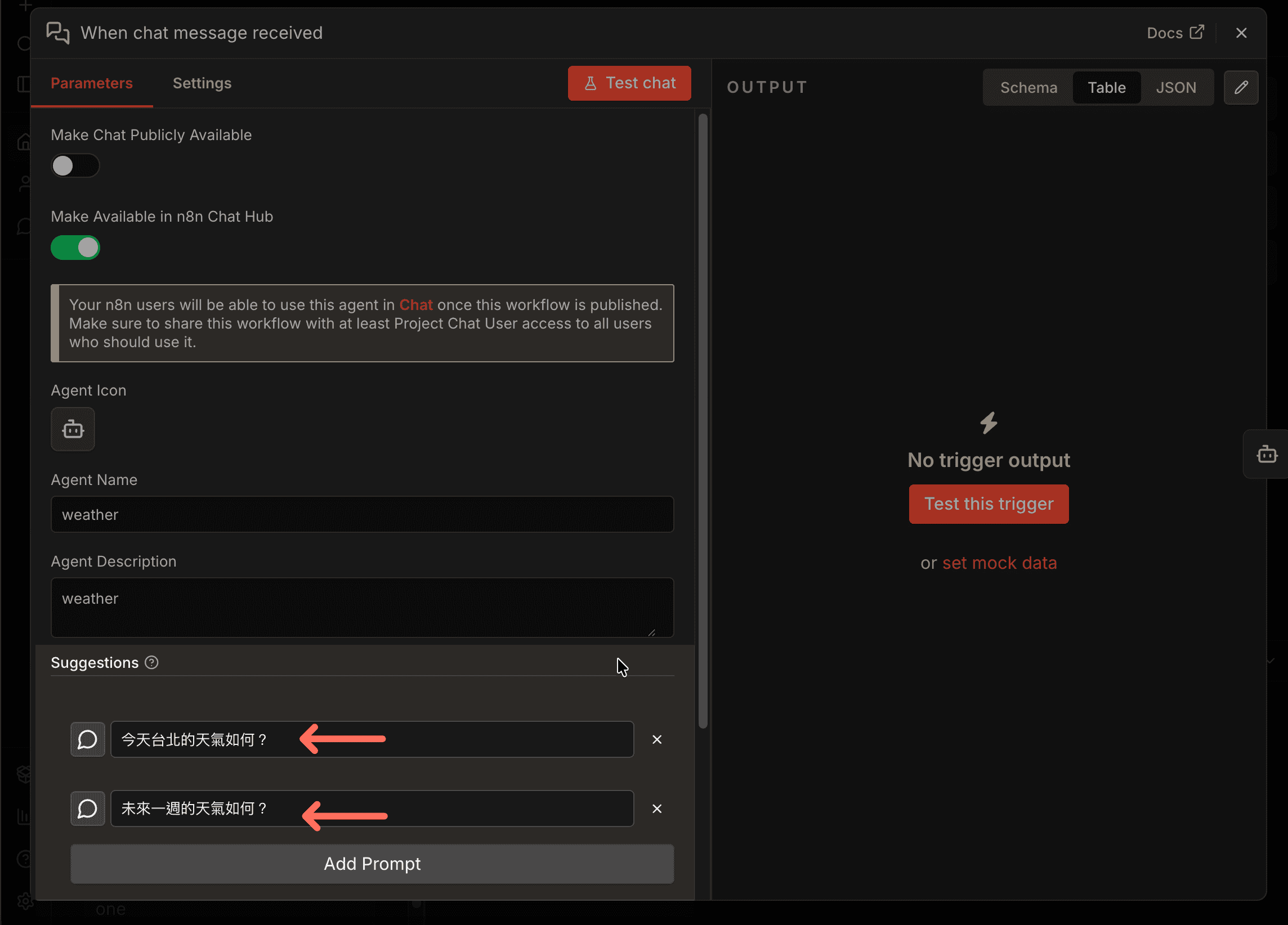Click chat icon beside second suggestion prompt
This screenshot has width=1288, height=925.
(87, 809)
